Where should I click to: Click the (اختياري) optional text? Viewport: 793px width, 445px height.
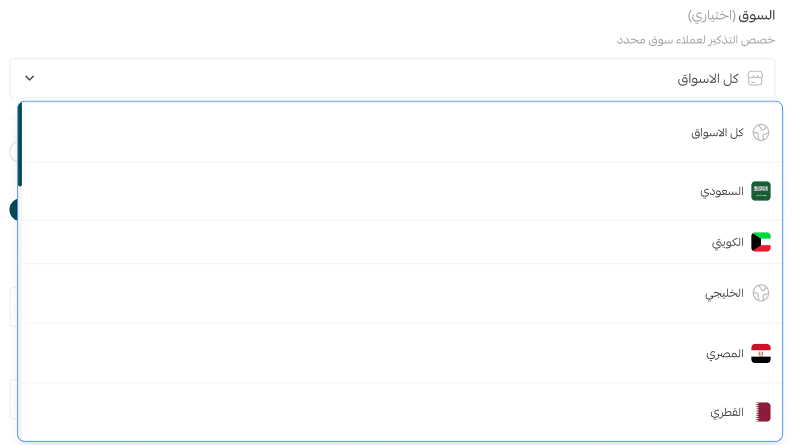coord(711,16)
